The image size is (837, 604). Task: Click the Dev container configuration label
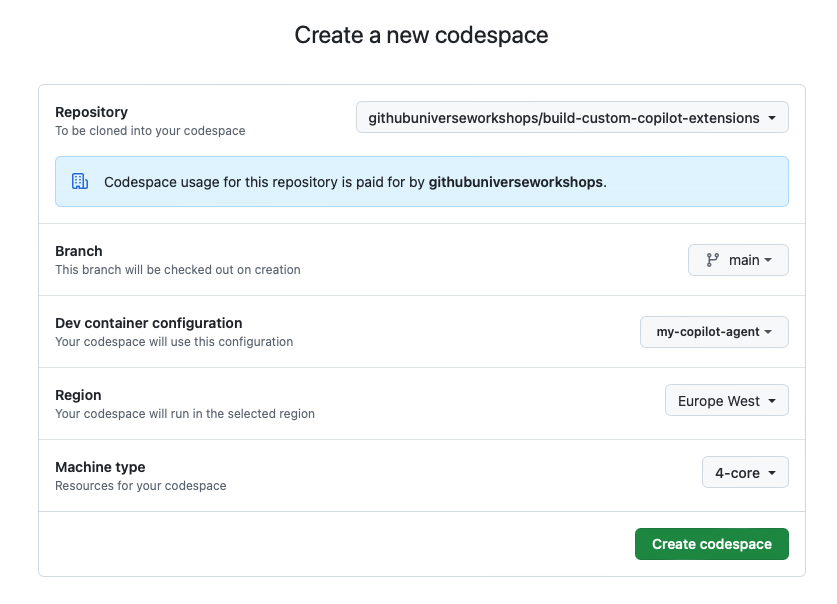[148, 323]
